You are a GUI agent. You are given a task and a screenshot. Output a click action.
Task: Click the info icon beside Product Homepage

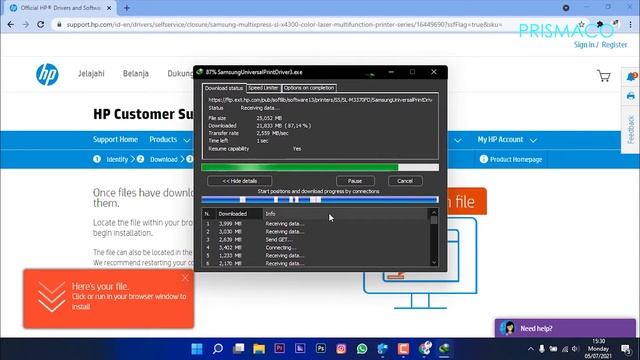484,159
